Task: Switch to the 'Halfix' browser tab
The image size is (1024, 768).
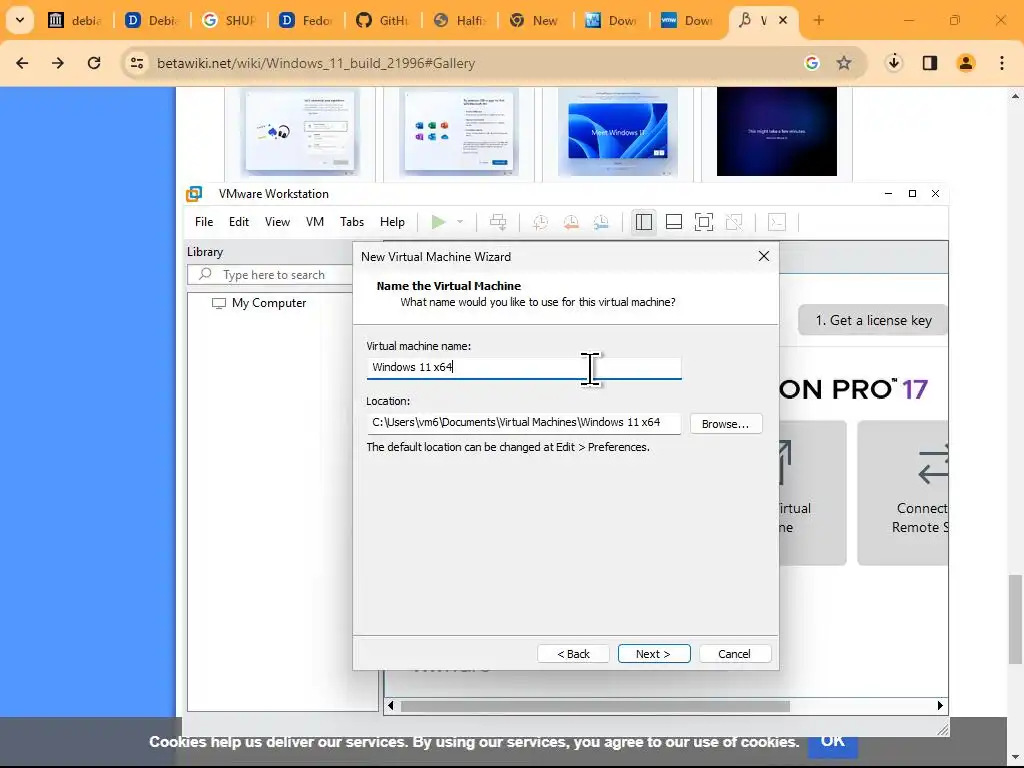Action: [x=460, y=20]
